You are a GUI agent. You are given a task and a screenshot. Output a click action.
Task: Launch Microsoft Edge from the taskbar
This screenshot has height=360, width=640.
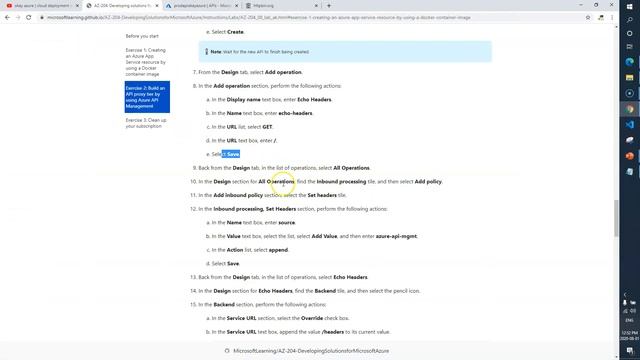click(629, 62)
